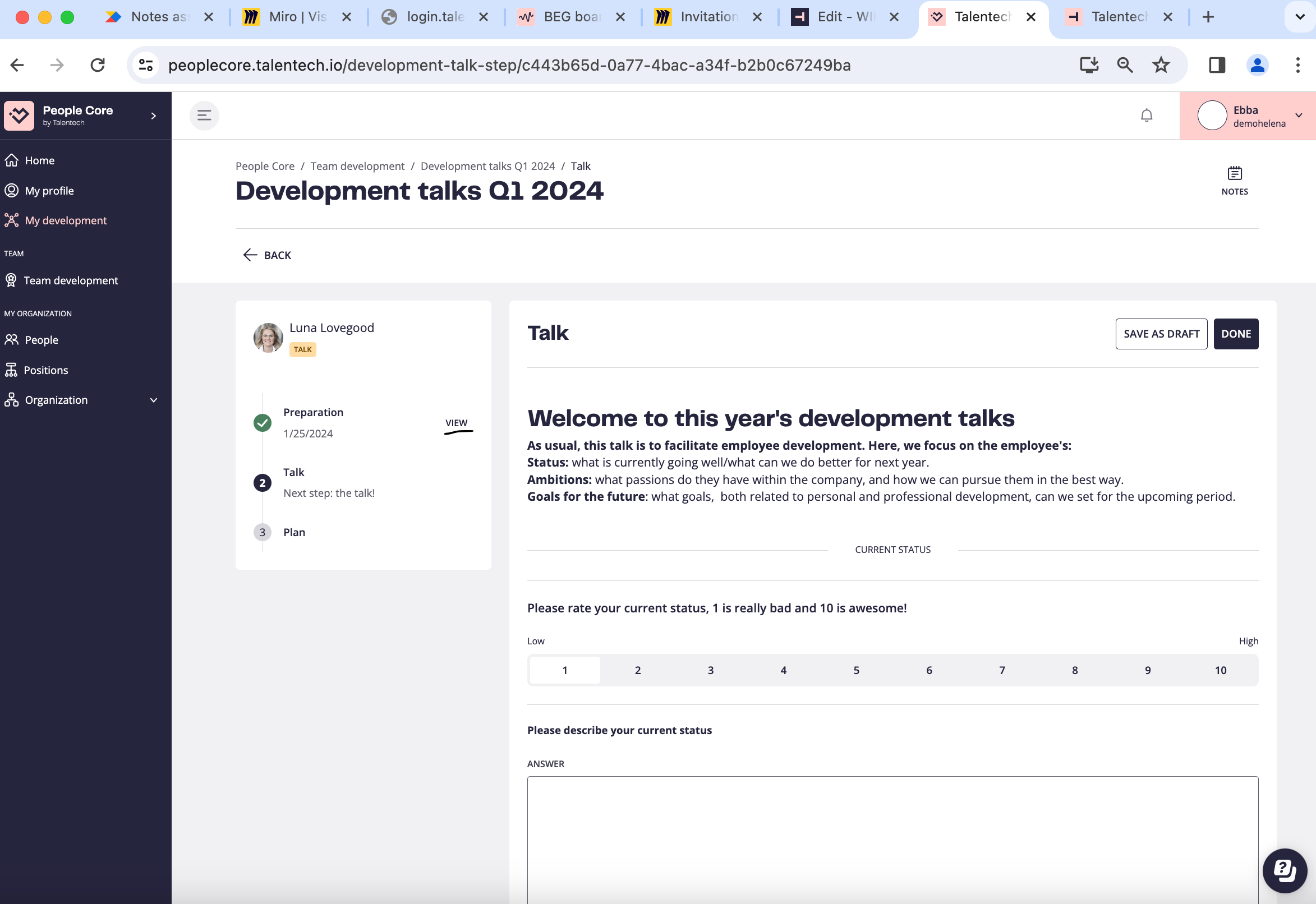Click the Home house icon in the sidebar
The image size is (1316, 904).
tap(12, 160)
